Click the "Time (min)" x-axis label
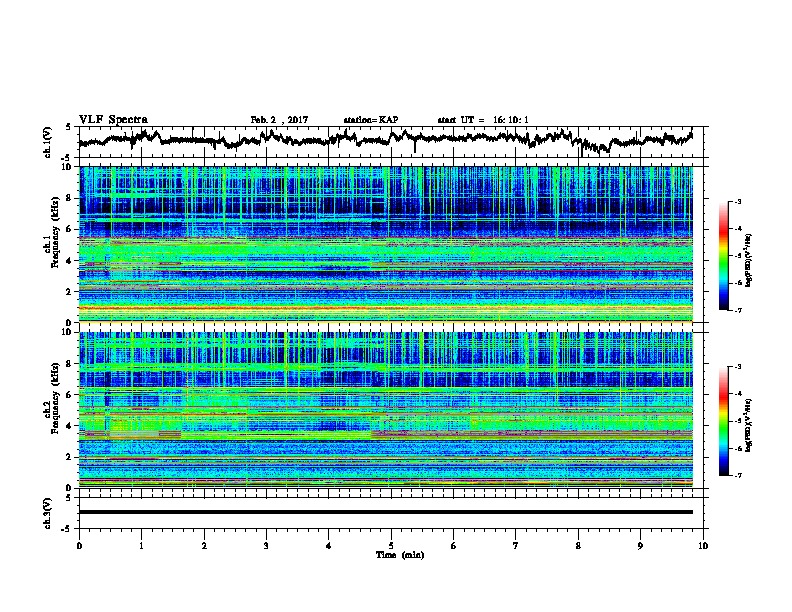The height and width of the screenshot is (612, 792). 400,555
